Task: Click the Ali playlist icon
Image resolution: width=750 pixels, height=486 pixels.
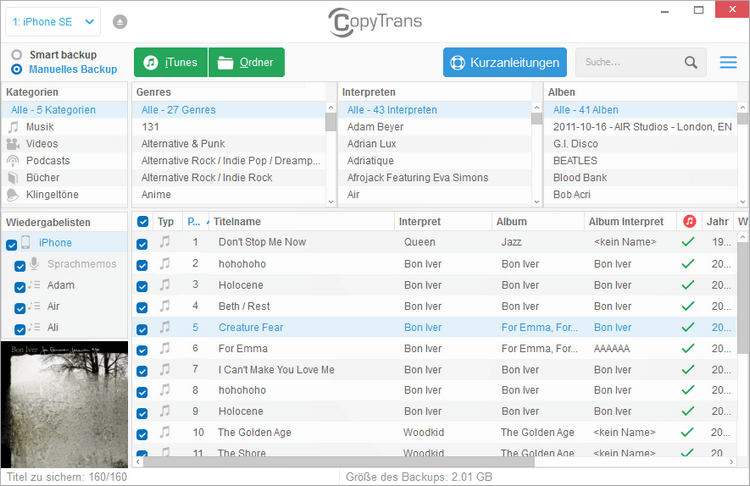Action: coord(34,327)
